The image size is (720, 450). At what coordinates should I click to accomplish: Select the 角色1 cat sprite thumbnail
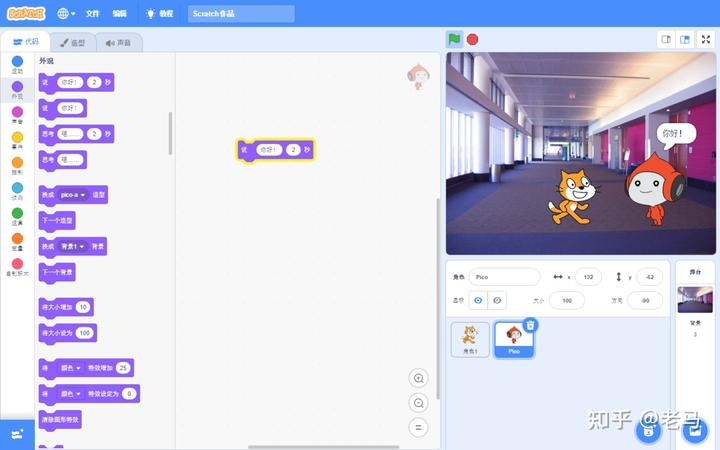click(470, 339)
